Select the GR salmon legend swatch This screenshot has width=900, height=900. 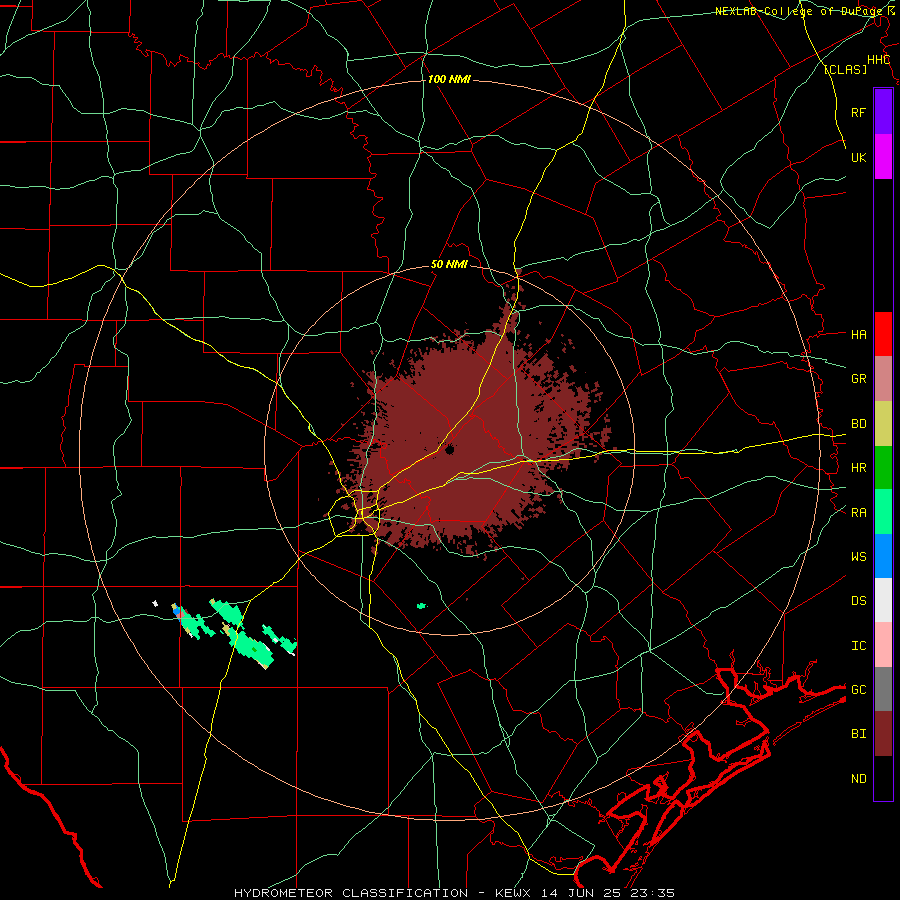(883, 379)
